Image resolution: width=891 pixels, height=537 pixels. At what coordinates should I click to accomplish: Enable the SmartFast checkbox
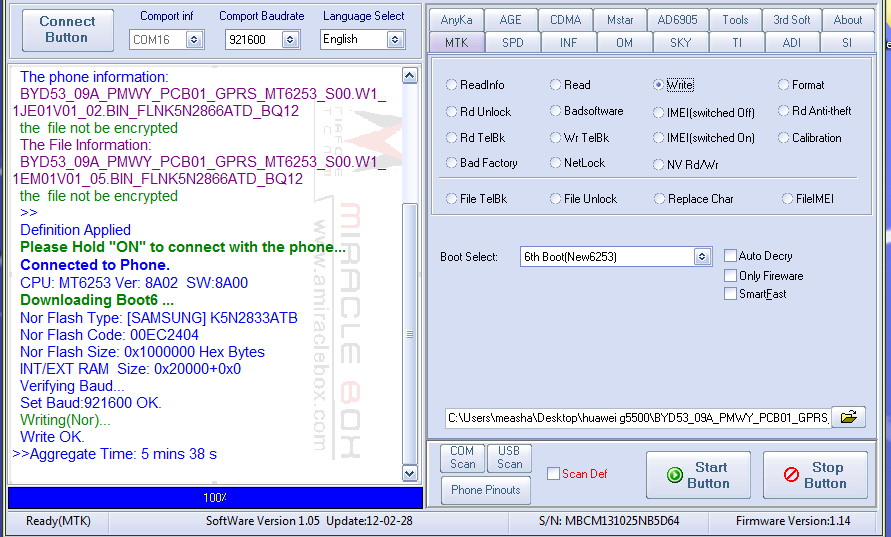[730, 294]
